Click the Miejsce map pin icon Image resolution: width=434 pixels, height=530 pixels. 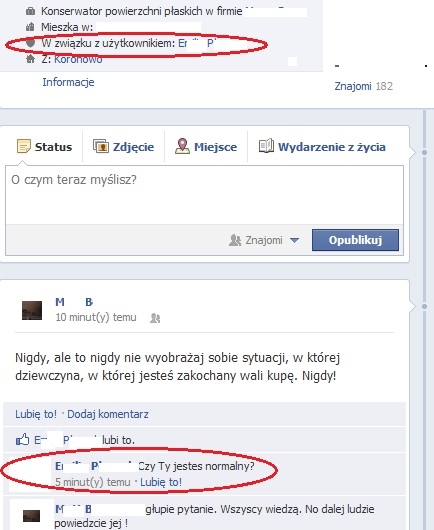point(183,146)
